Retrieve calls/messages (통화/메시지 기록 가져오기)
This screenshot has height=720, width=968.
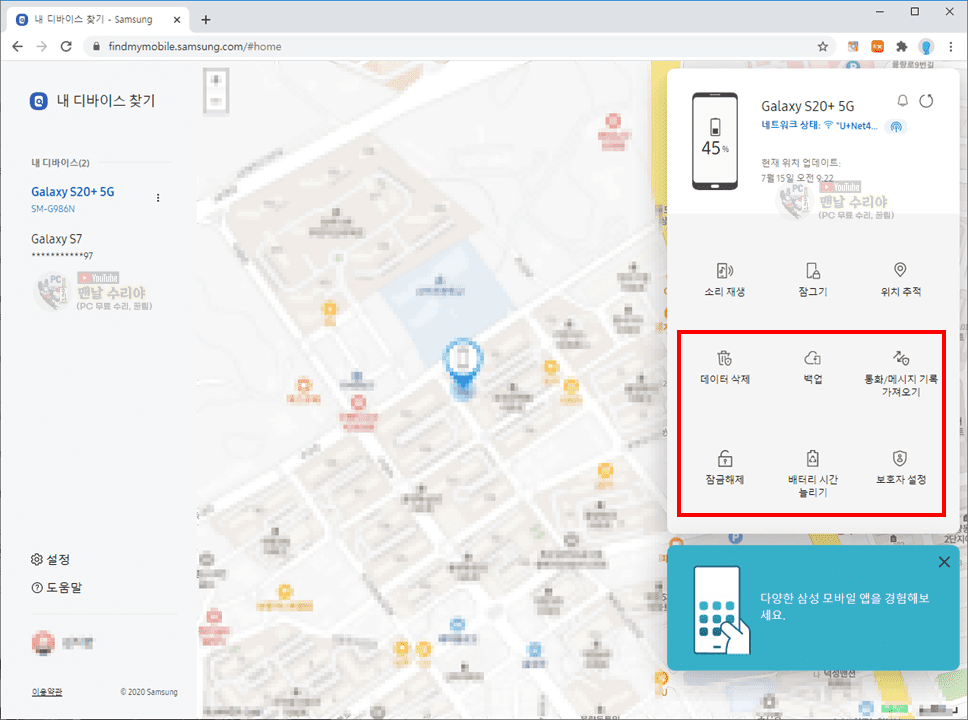pyautogui.click(x=901, y=374)
